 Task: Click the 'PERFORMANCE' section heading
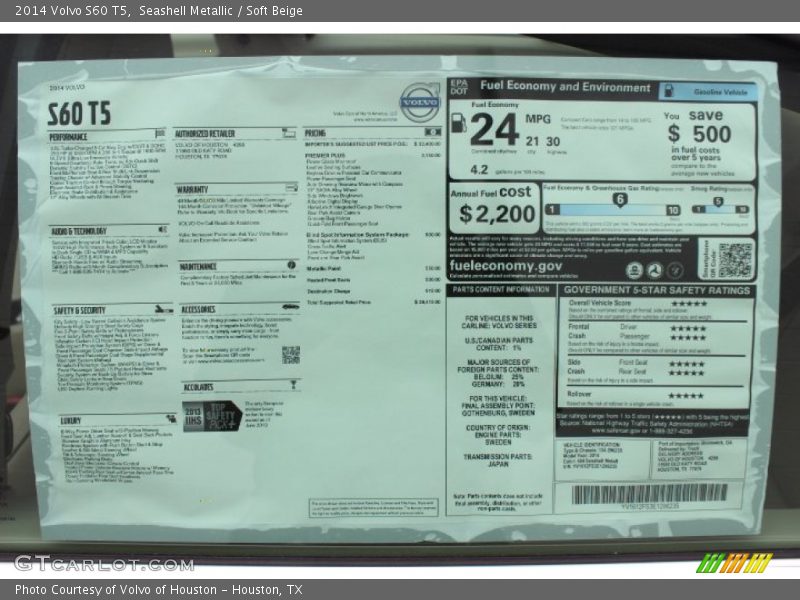coord(68,137)
